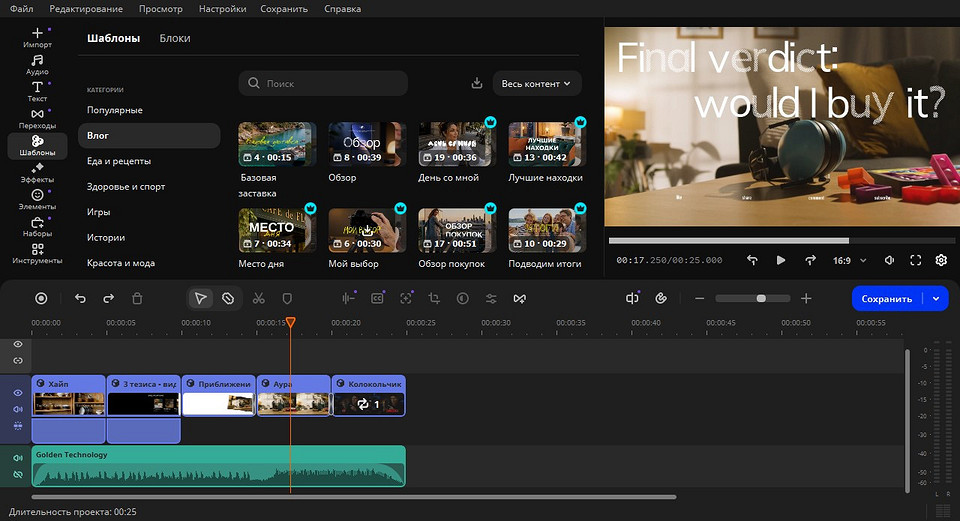Click the download icon next to search

pos(477,83)
